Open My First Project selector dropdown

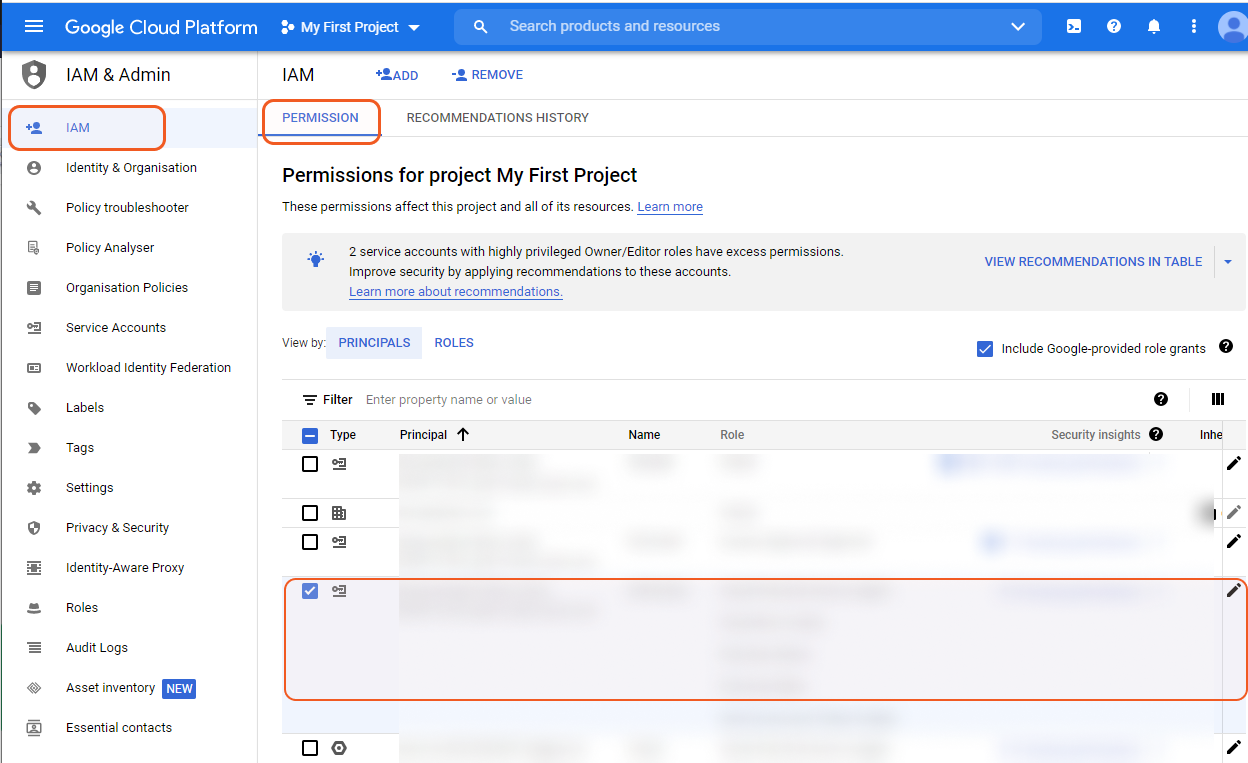(x=350, y=27)
